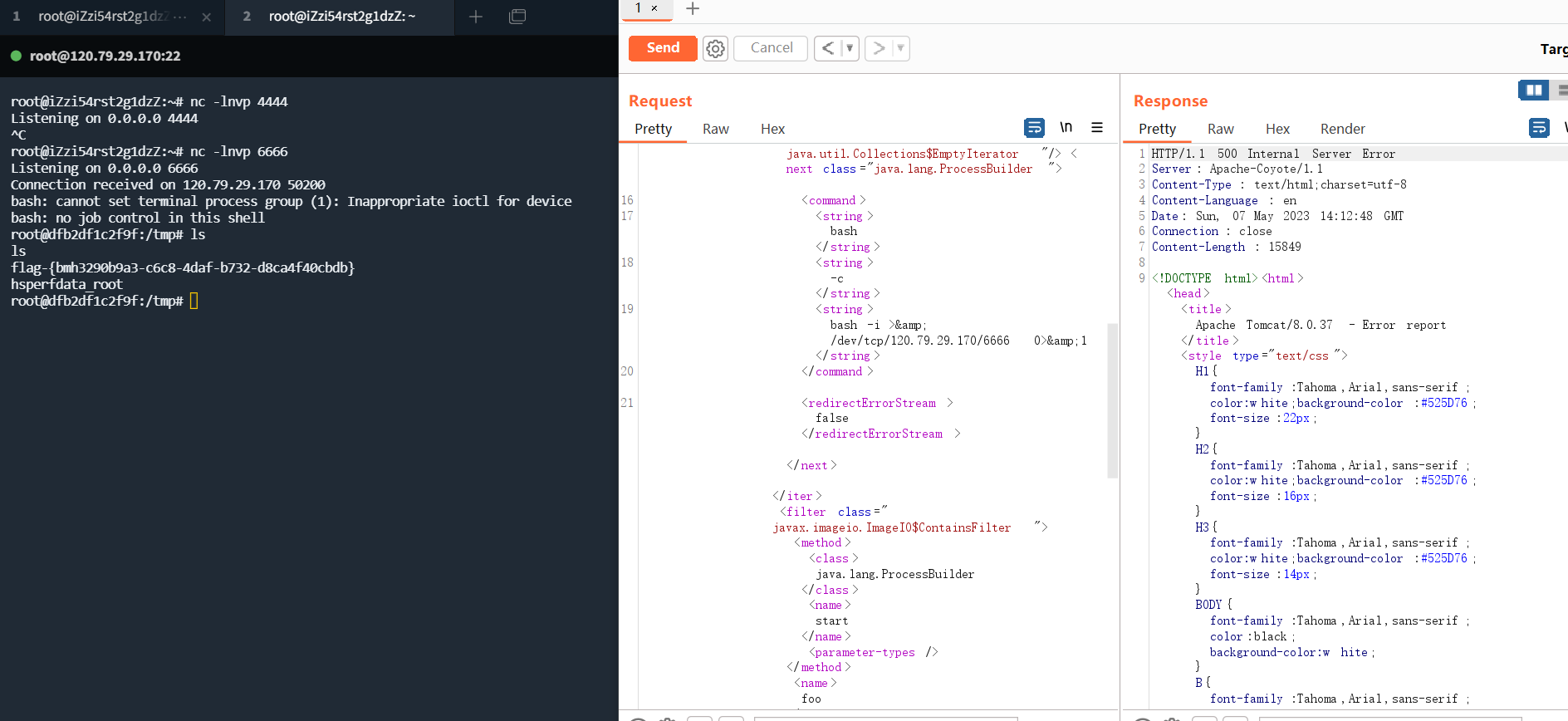Switch Request view to Raw

(715, 129)
